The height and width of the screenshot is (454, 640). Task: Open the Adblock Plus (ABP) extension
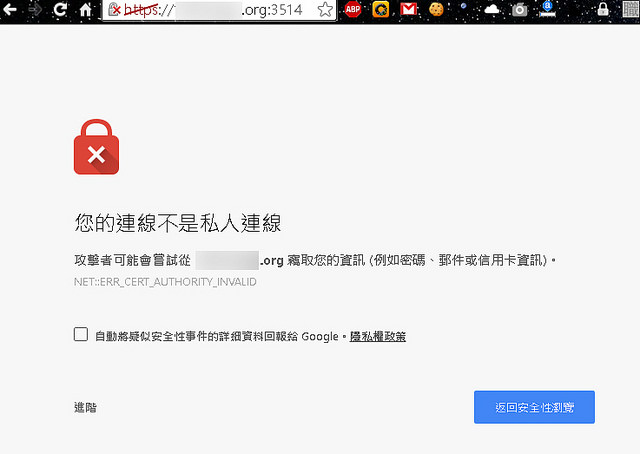click(x=353, y=10)
